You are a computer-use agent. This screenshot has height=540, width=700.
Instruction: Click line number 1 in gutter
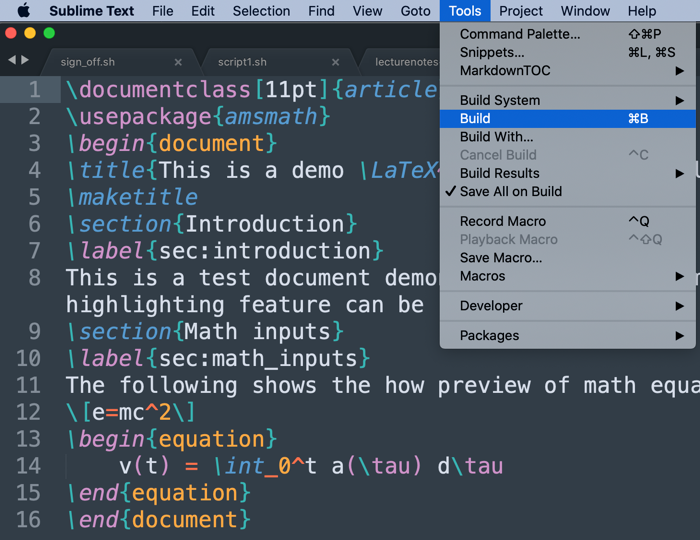click(35, 90)
